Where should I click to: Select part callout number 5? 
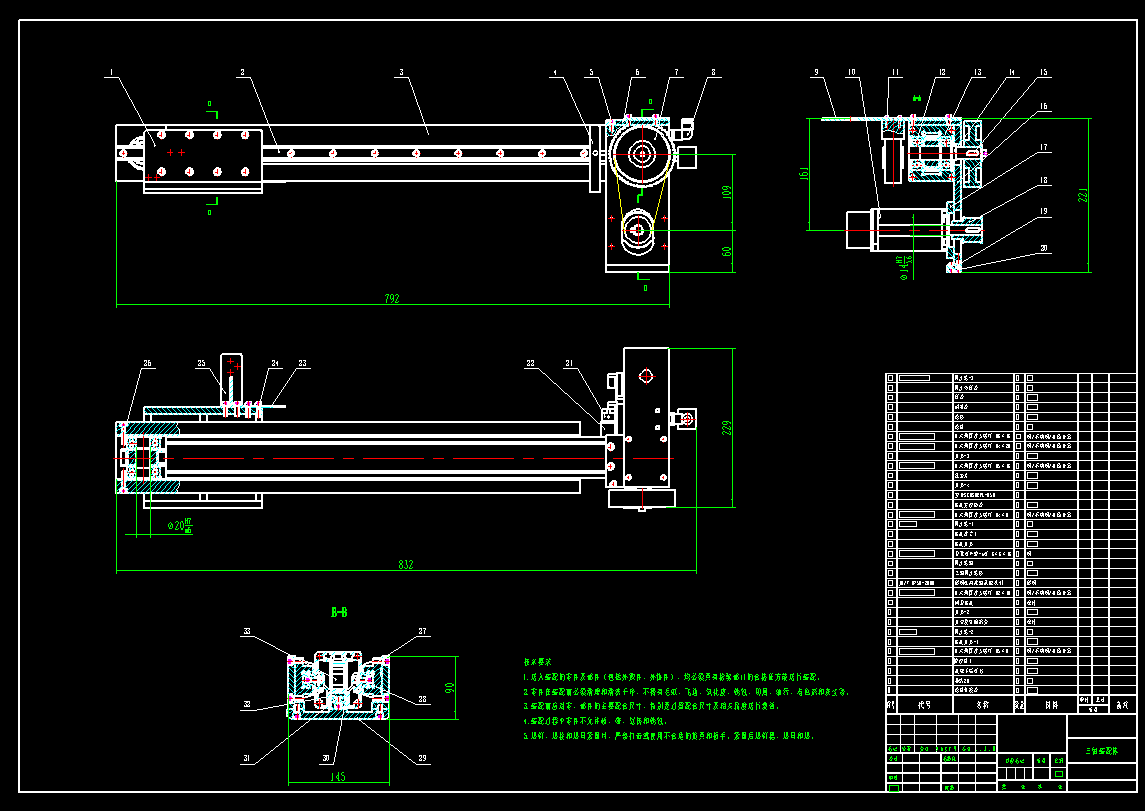tap(591, 72)
